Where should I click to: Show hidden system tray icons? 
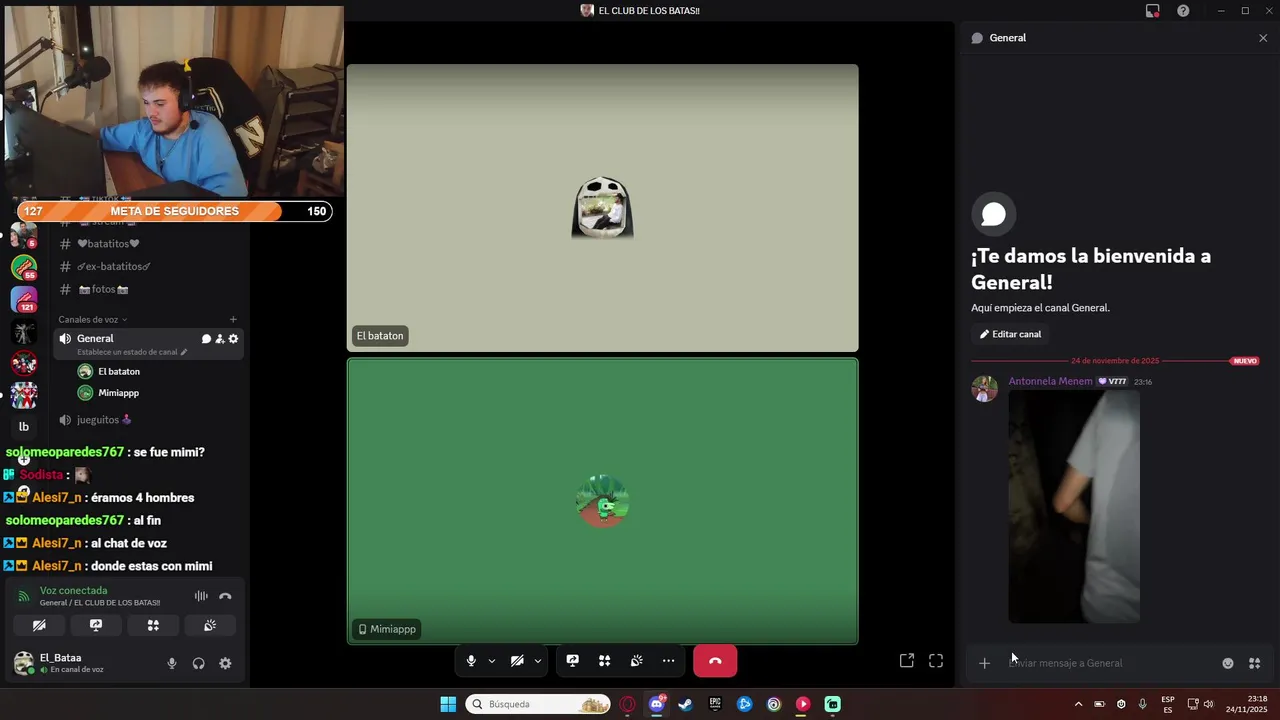coord(1078,704)
